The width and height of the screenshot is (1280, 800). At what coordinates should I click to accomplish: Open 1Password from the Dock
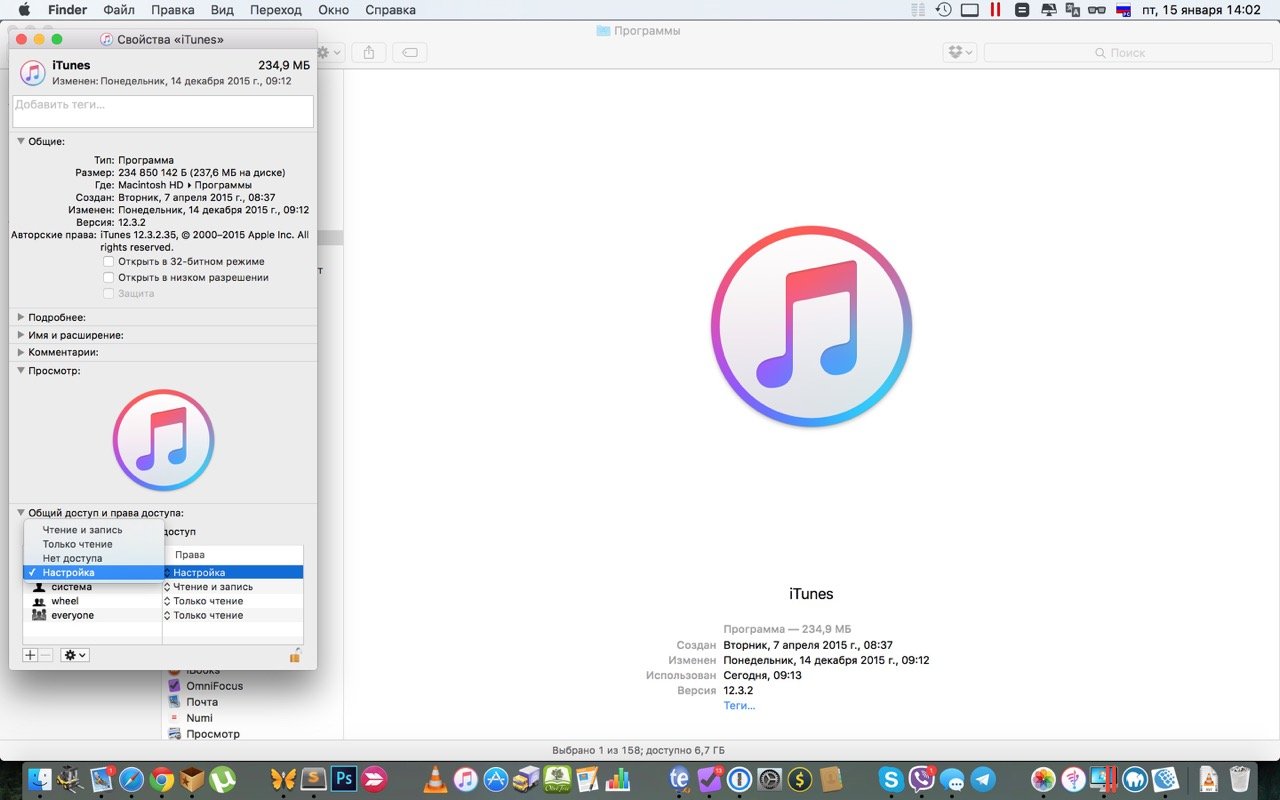coord(739,779)
